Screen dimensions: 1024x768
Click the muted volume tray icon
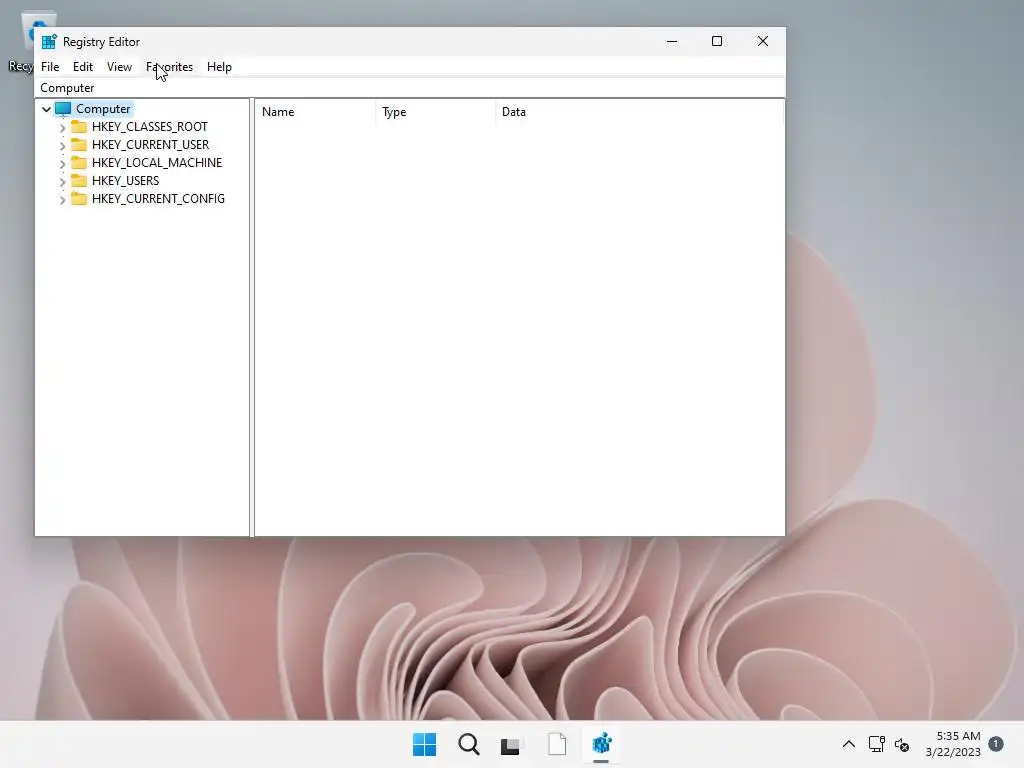pos(902,744)
